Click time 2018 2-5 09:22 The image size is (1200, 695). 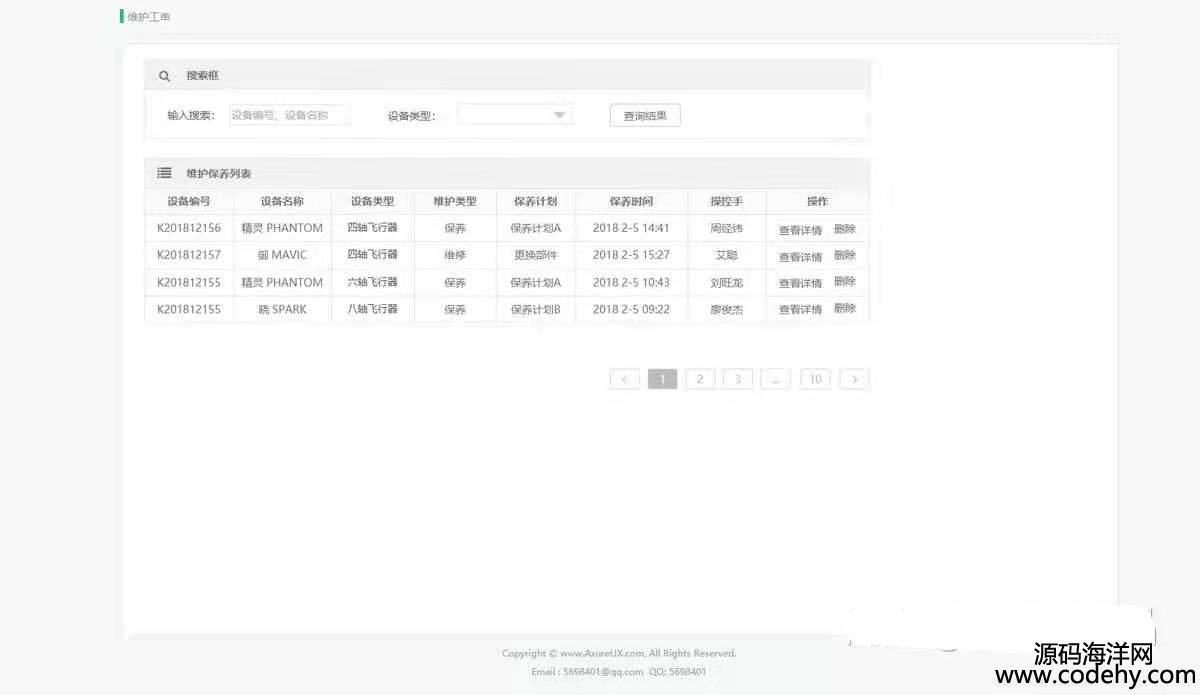631,309
